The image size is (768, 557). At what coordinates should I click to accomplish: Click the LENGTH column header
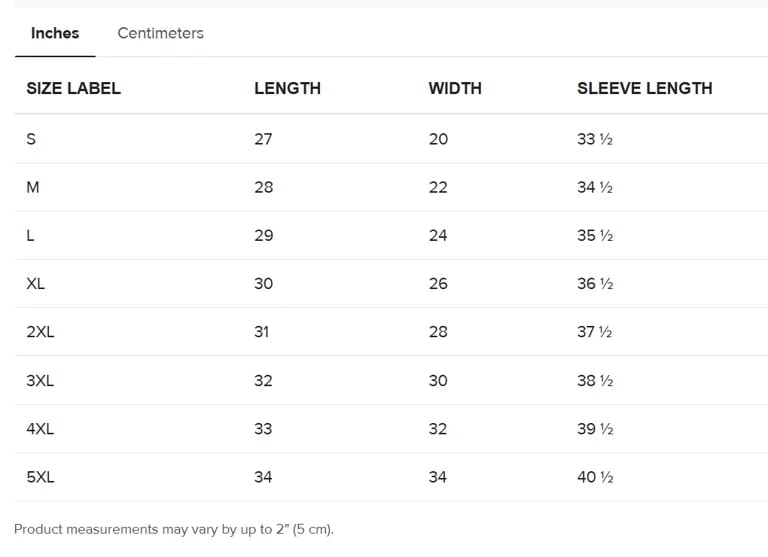(287, 88)
